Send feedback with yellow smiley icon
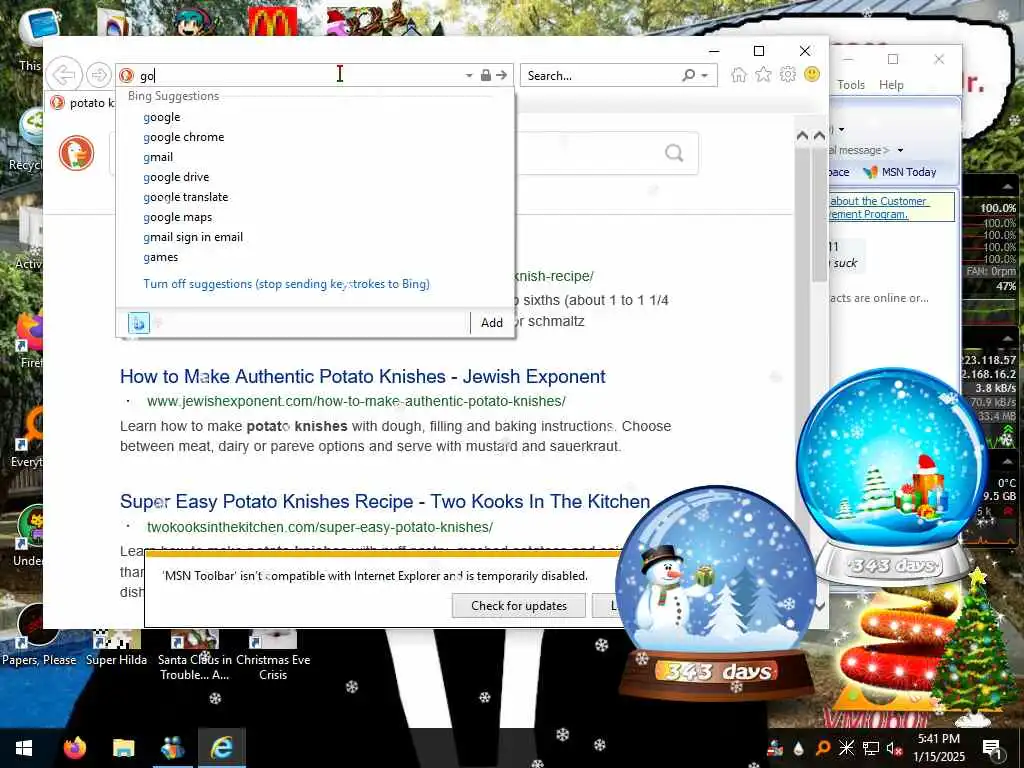The width and height of the screenshot is (1024, 768). tap(812, 74)
